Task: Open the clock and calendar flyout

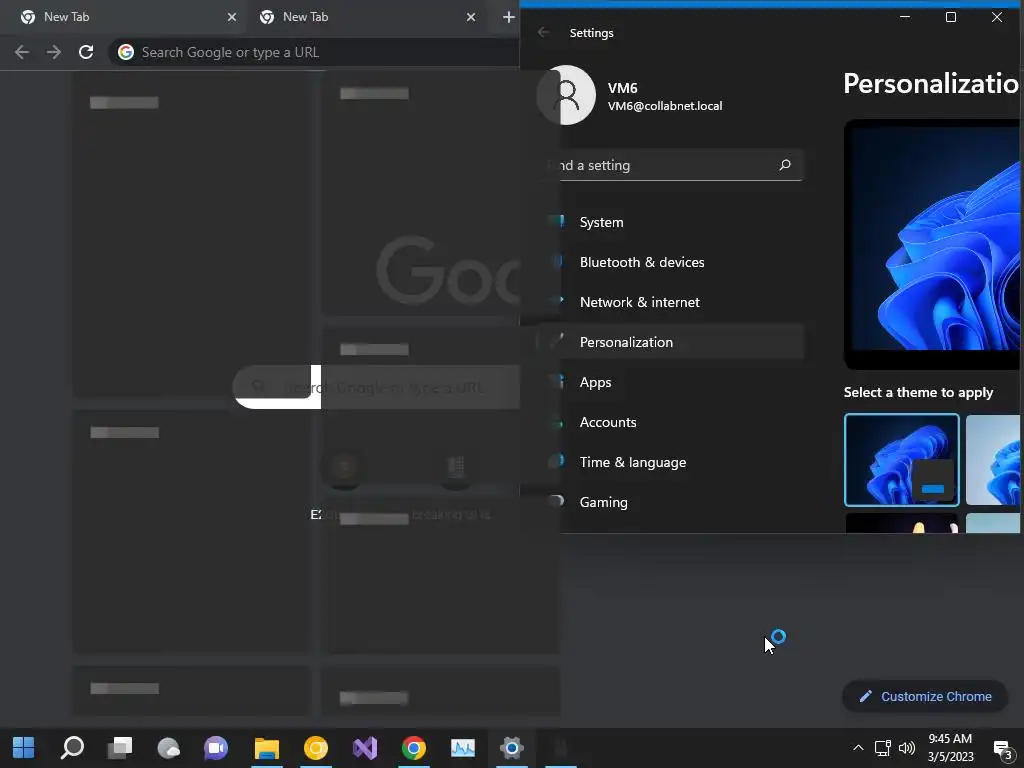Action: tap(950, 748)
